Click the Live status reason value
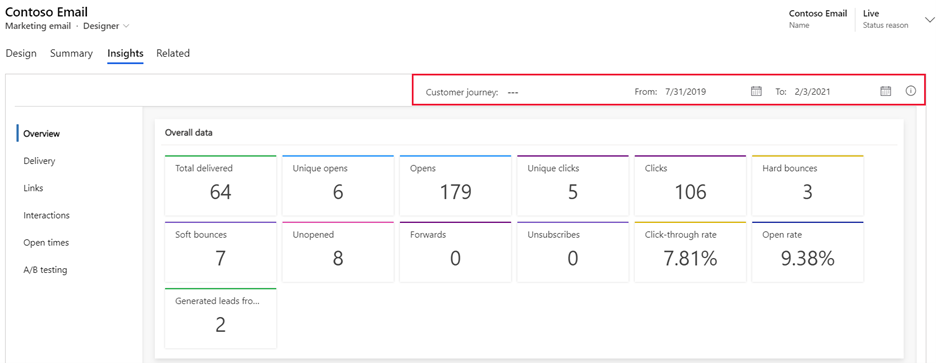936x363 pixels. coord(871,13)
